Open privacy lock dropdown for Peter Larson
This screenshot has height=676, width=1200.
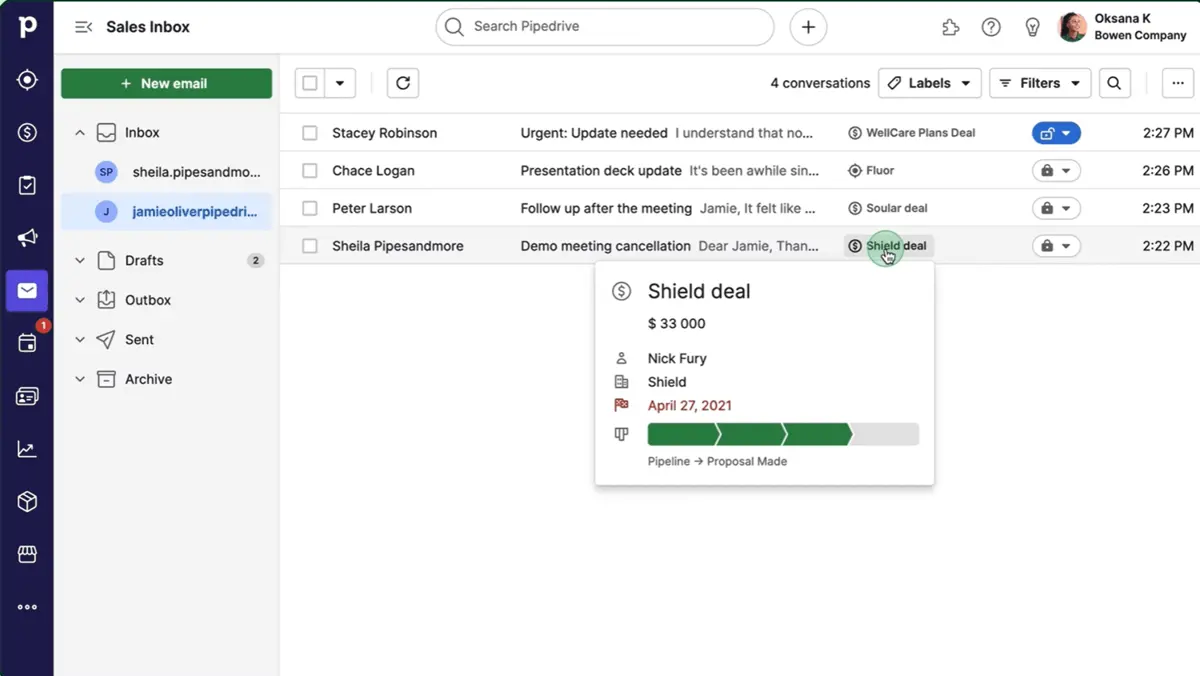point(1056,208)
